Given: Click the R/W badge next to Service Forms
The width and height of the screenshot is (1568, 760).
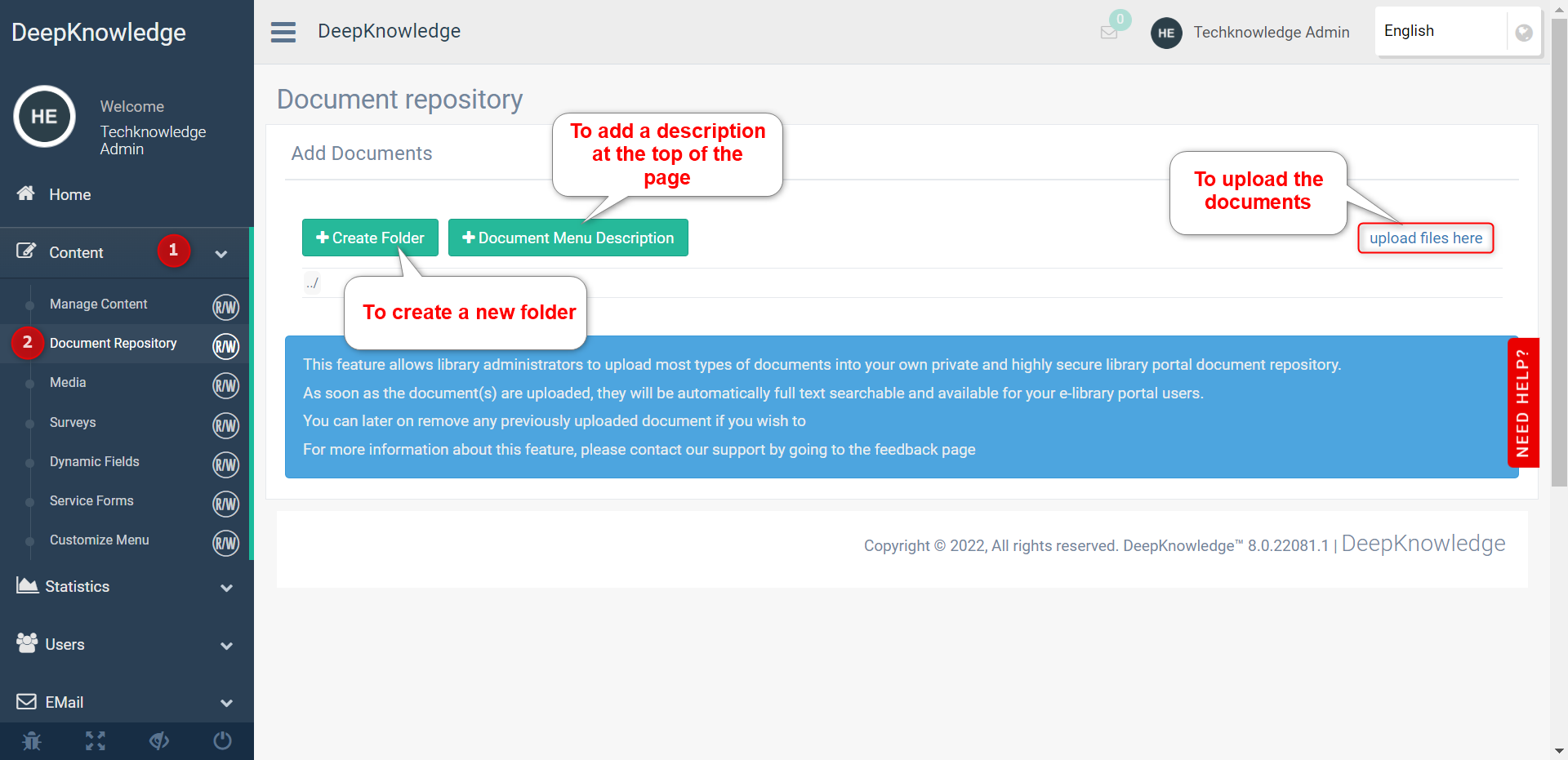Looking at the screenshot, I should click(x=225, y=504).
